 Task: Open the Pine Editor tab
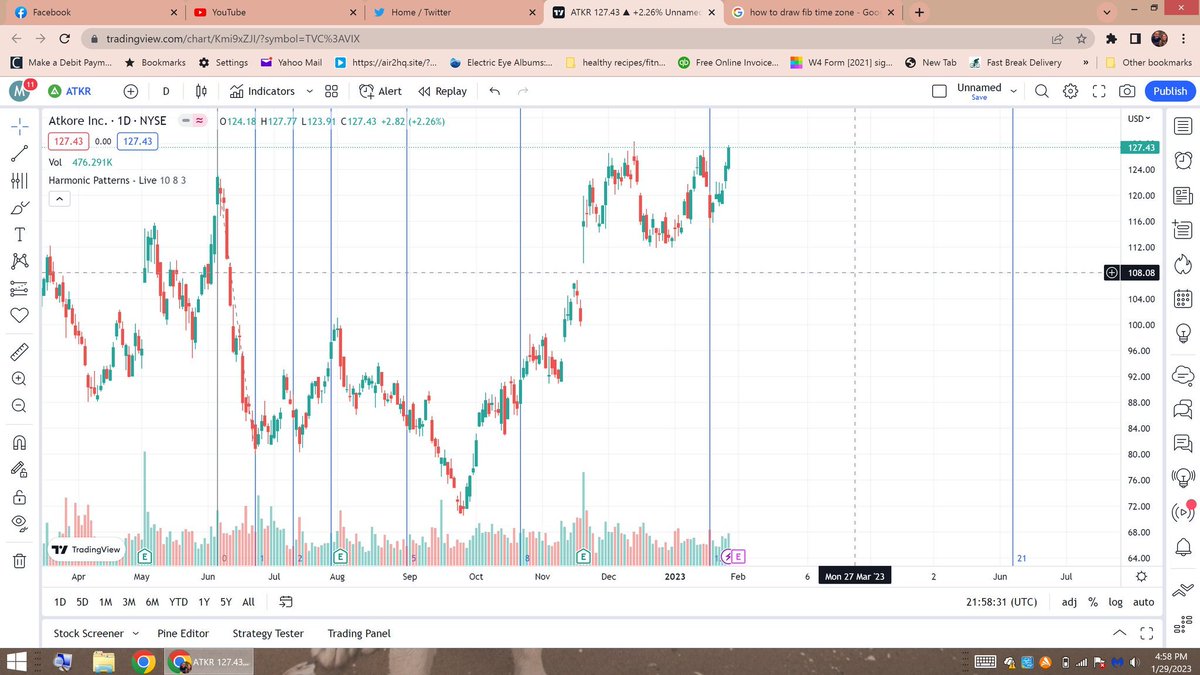pos(183,633)
